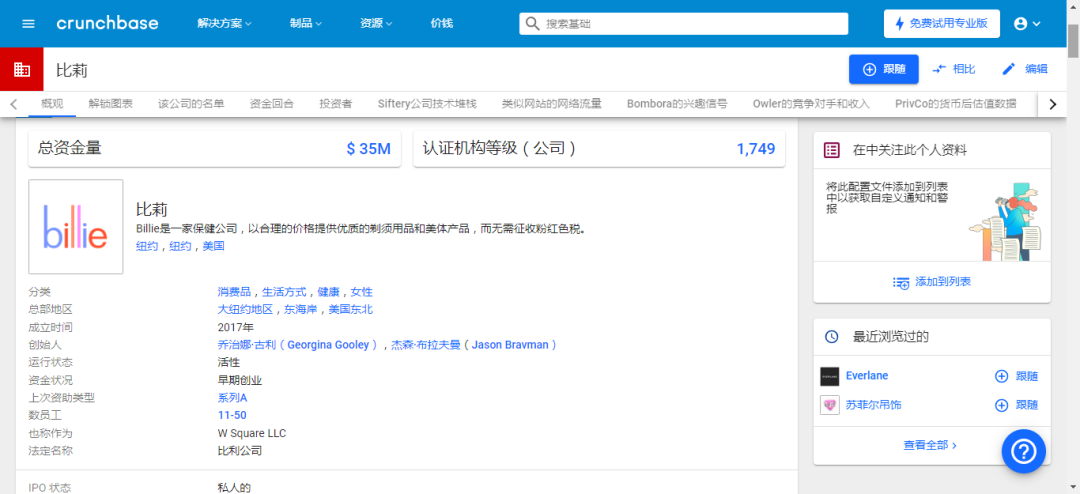Open the 女性 category link
The image size is (1080, 494).
pos(361,292)
